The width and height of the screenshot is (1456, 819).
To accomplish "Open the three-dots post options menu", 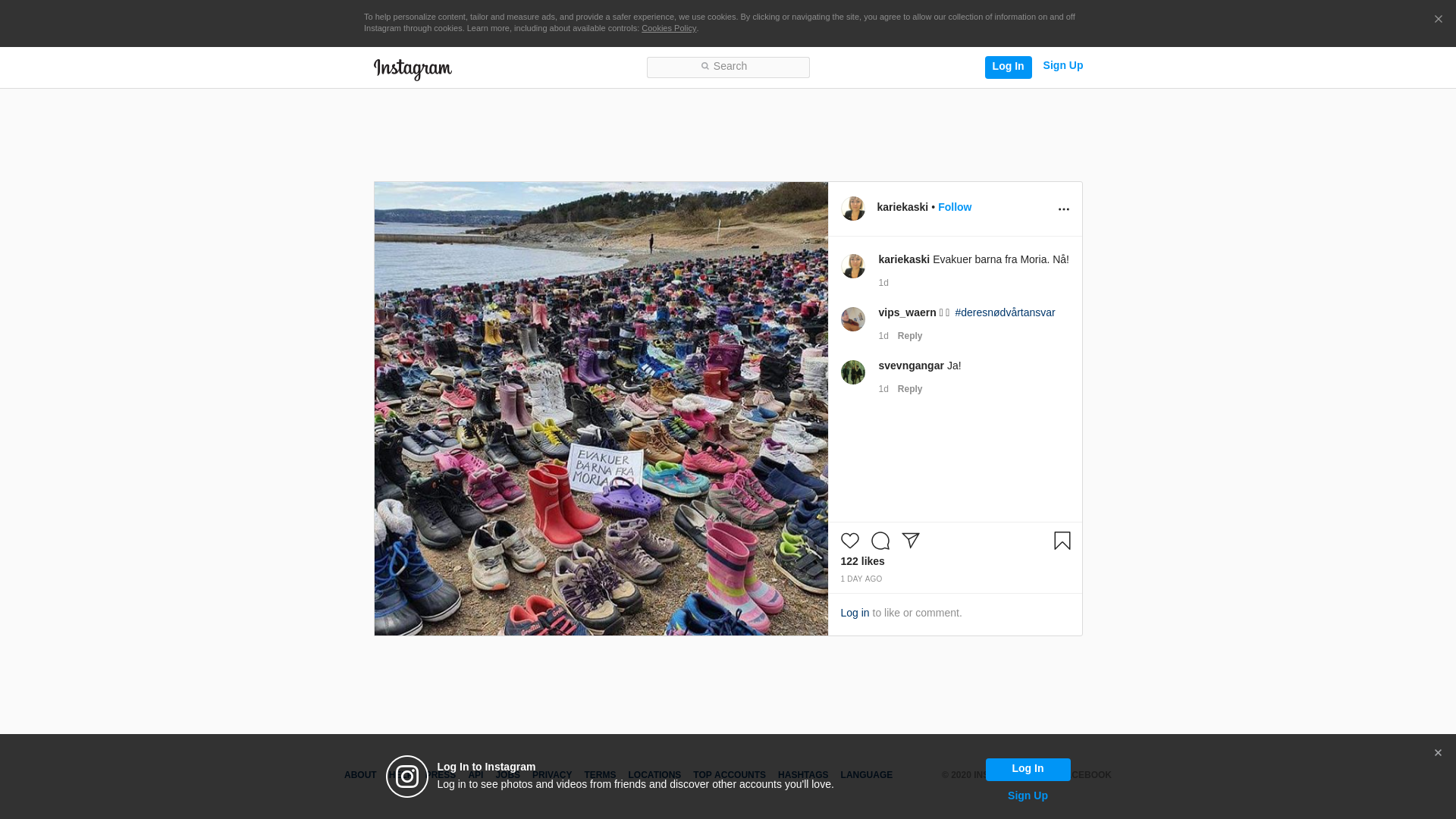I will (x=1063, y=209).
